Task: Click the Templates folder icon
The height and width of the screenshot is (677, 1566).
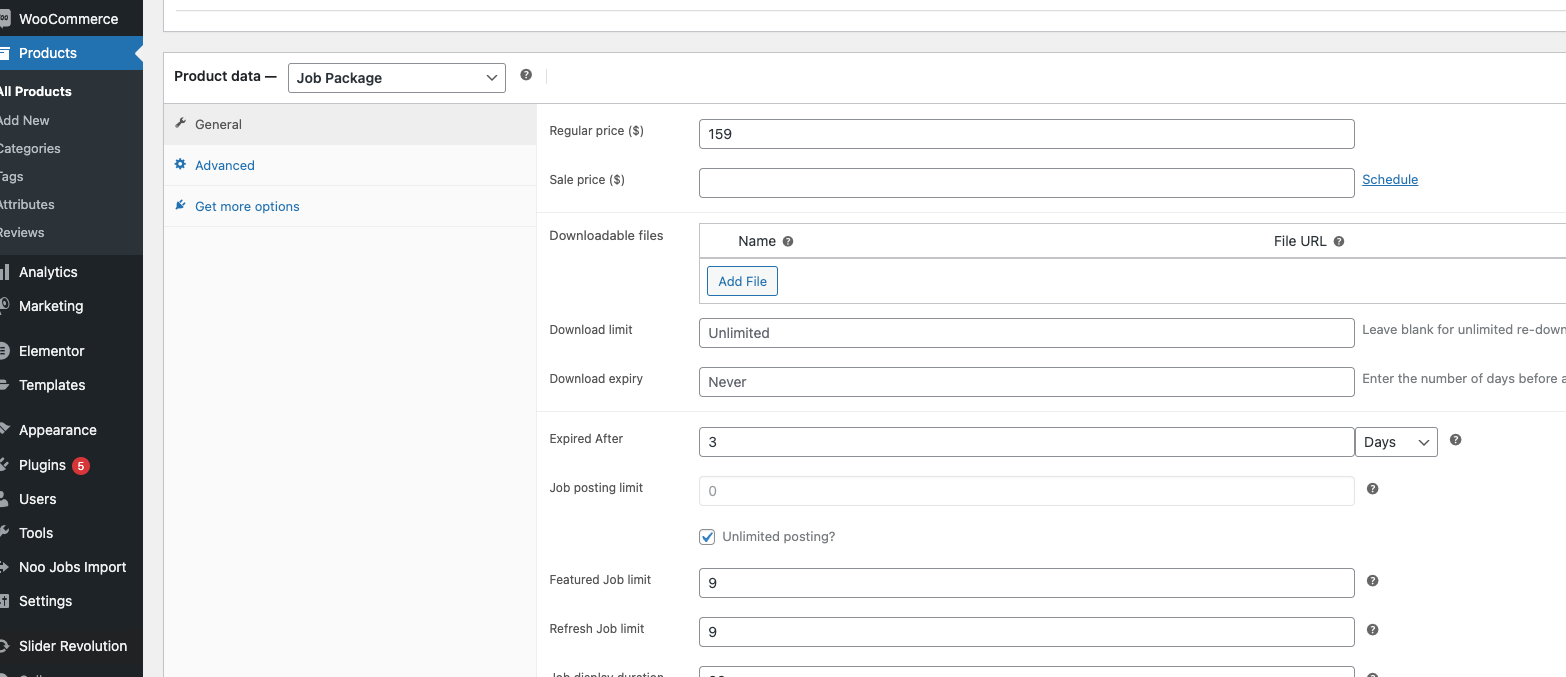Action: pos(4,385)
